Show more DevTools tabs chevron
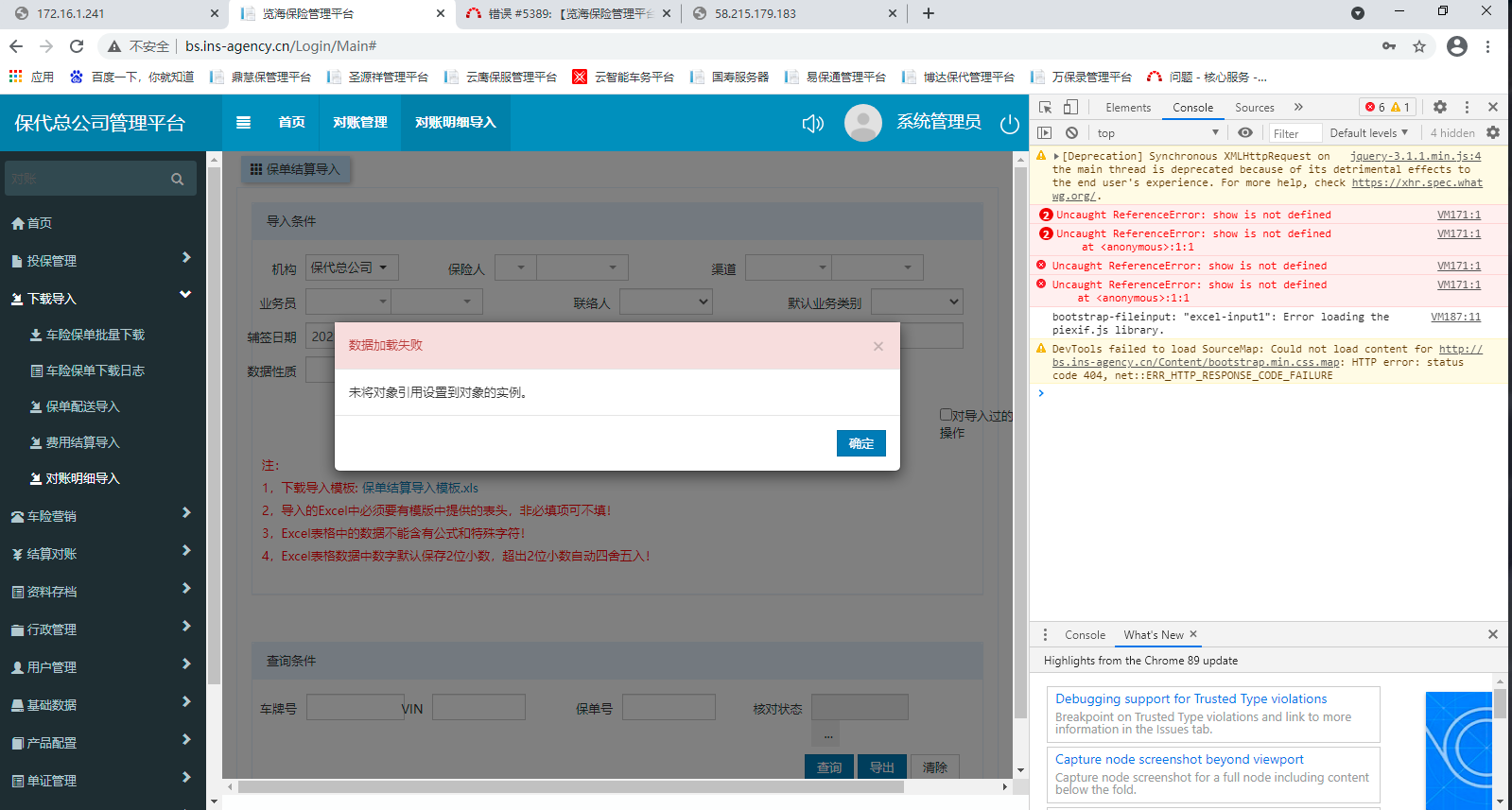The image size is (1512, 810). (1298, 107)
